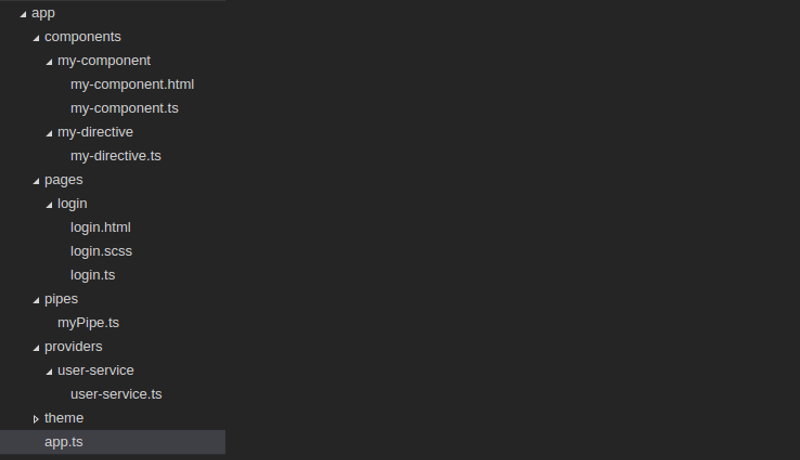Collapse the user-service folder arrow
The image size is (800, 460).
coord(50,372)
